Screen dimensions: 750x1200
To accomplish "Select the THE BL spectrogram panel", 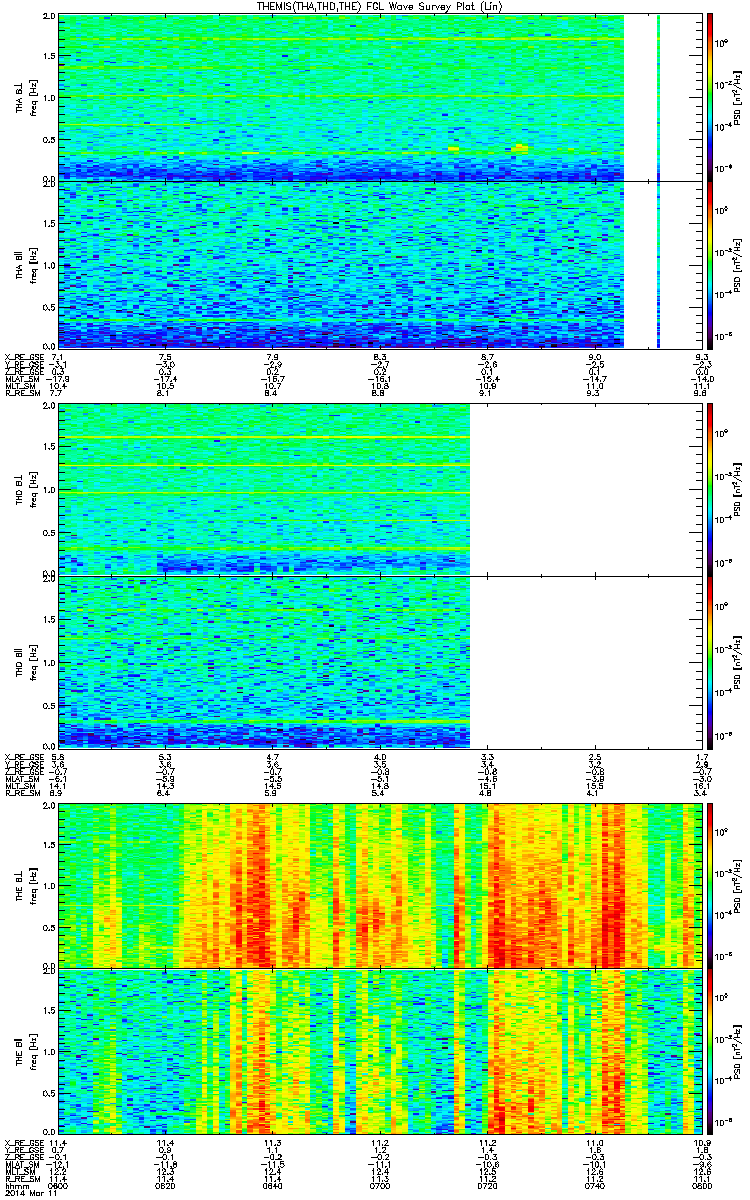I will pos(380,884).
